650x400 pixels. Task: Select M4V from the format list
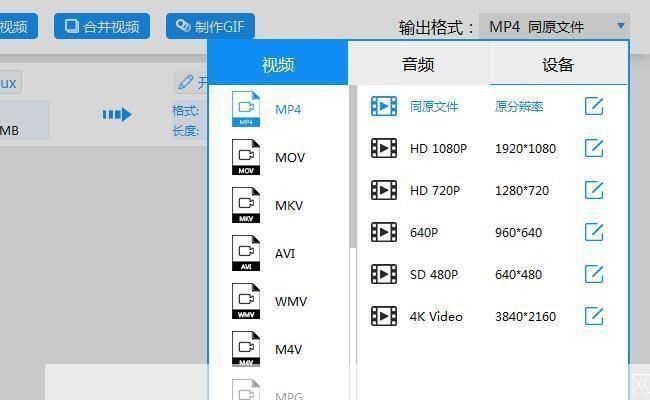tap(288, 349)
